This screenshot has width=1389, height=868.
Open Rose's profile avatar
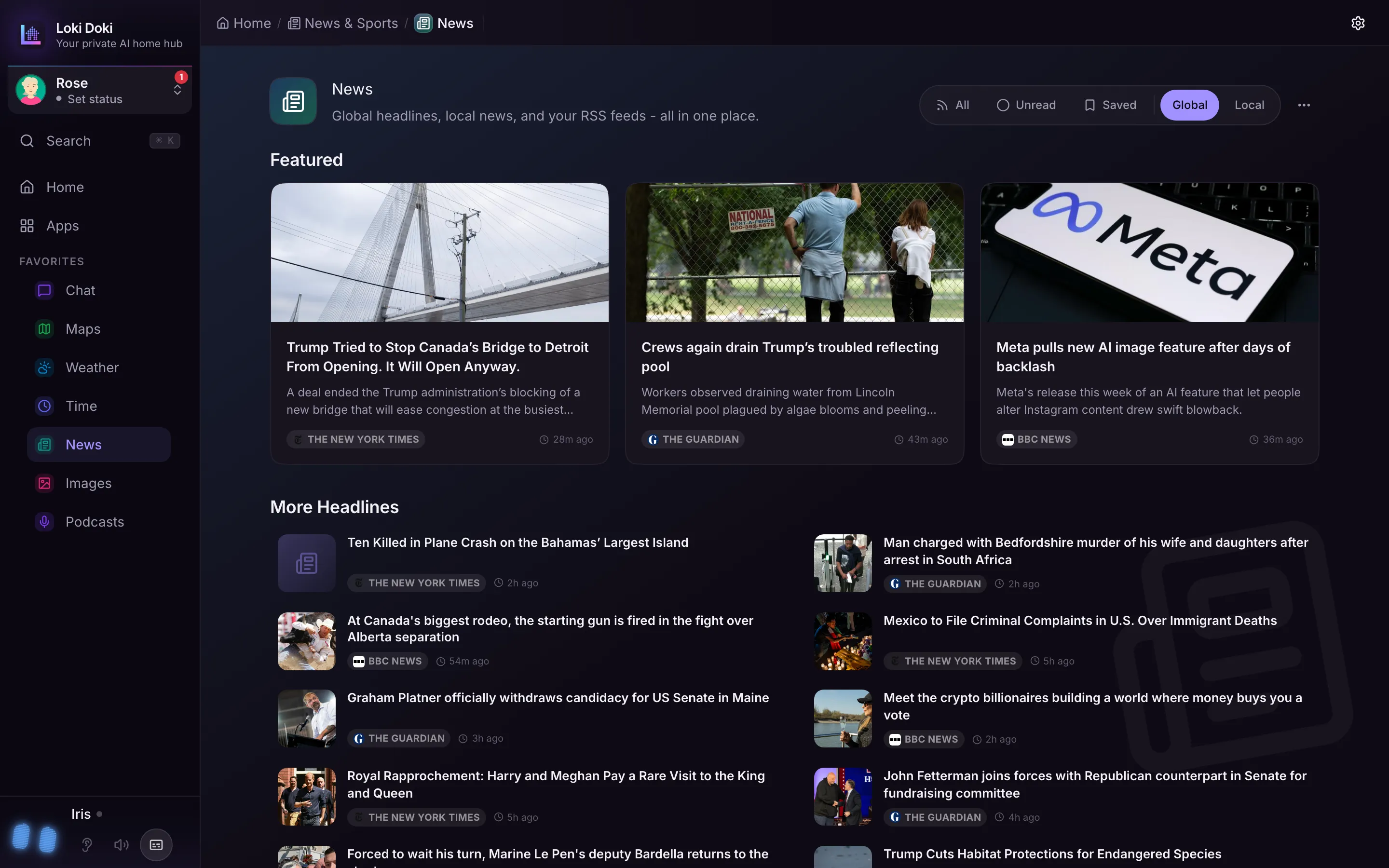click(x=30, y=90)
